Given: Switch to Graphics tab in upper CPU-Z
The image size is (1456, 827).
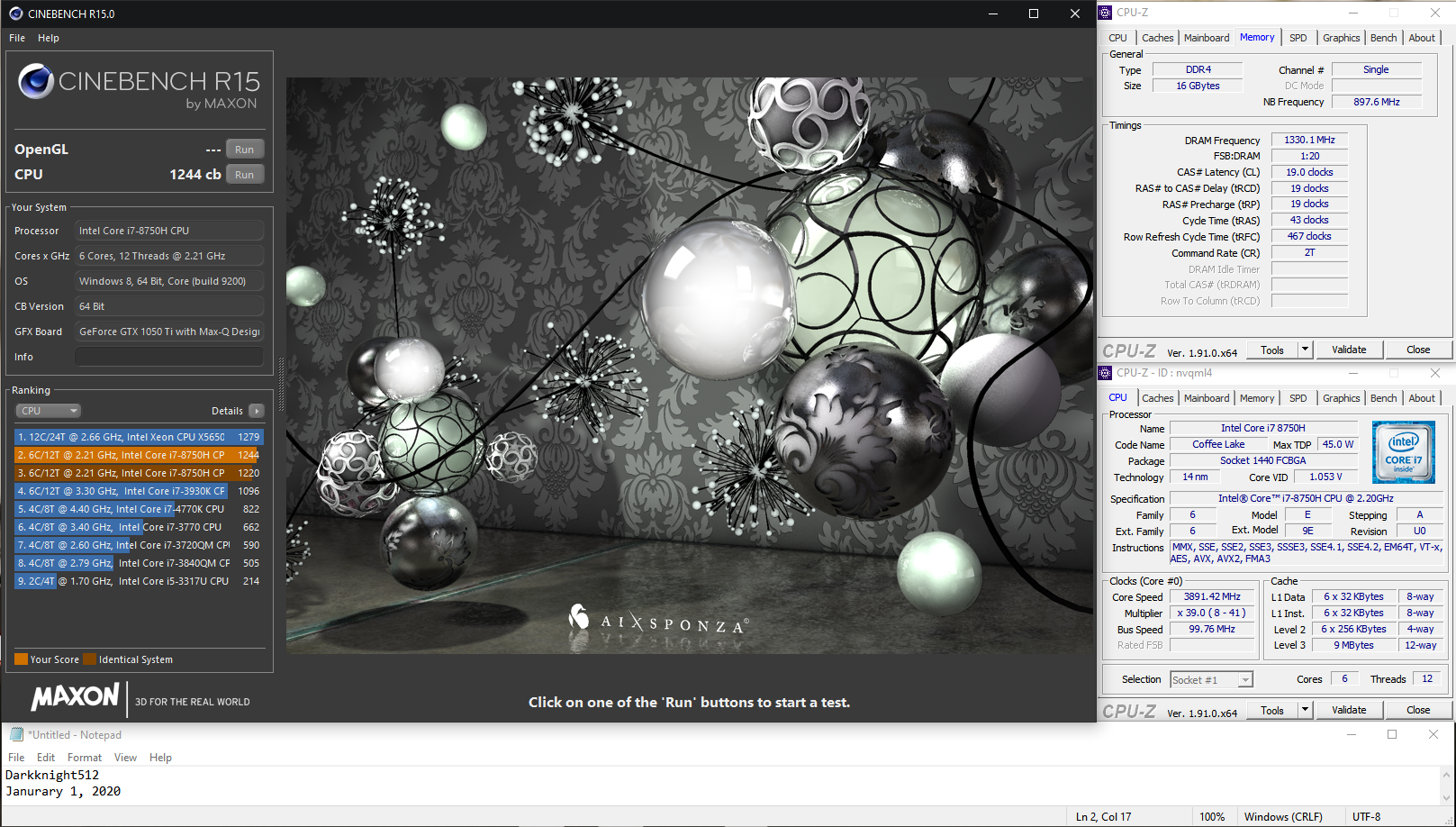Looking at the screenshot, I should click(1341, 38).
